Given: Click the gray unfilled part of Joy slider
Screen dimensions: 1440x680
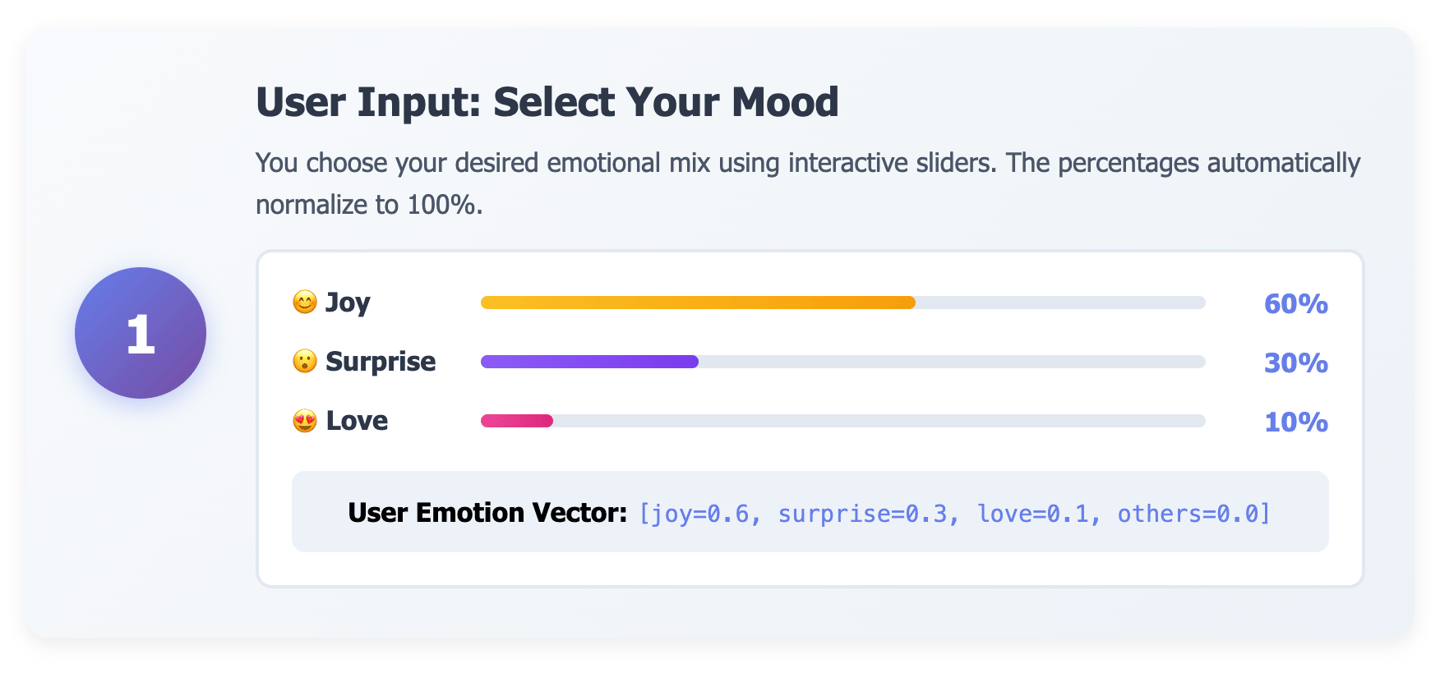Looking at the screenshot, I should pos(1060,303).
